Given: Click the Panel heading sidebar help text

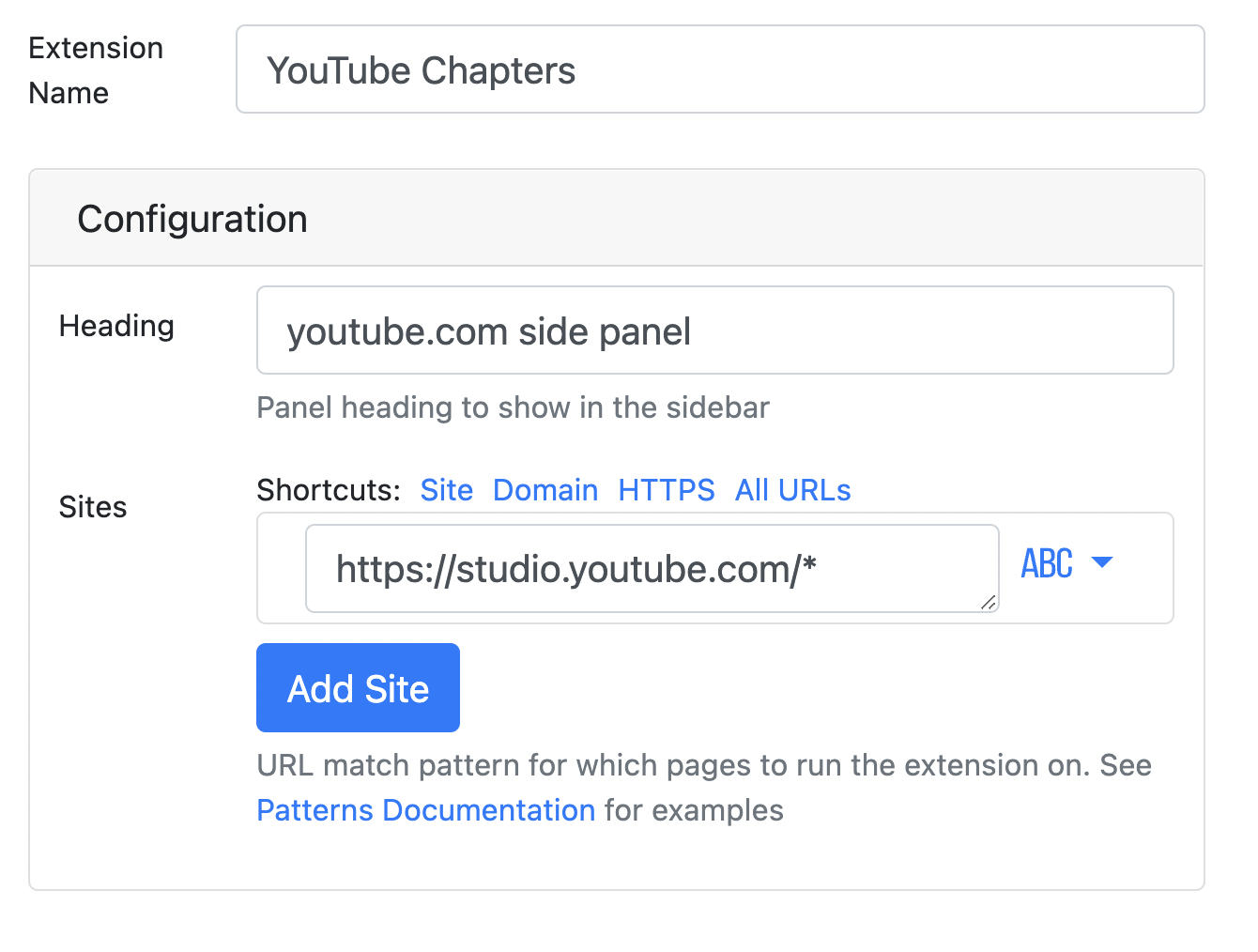Looking at the screenshot, I should pyautogui.click(x=513, y=407).
